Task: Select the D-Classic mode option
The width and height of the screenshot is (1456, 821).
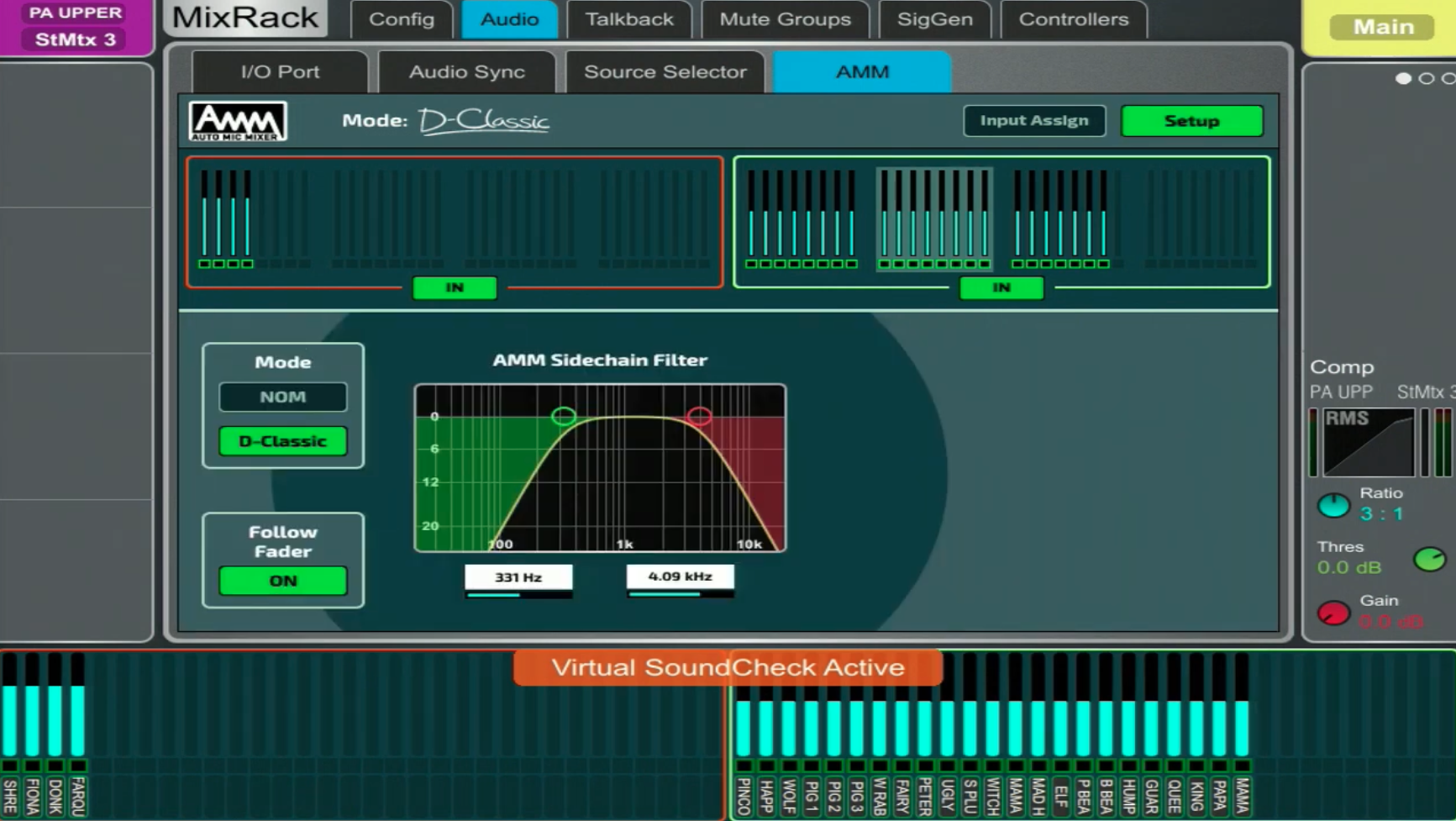Action: click(282, 440)
